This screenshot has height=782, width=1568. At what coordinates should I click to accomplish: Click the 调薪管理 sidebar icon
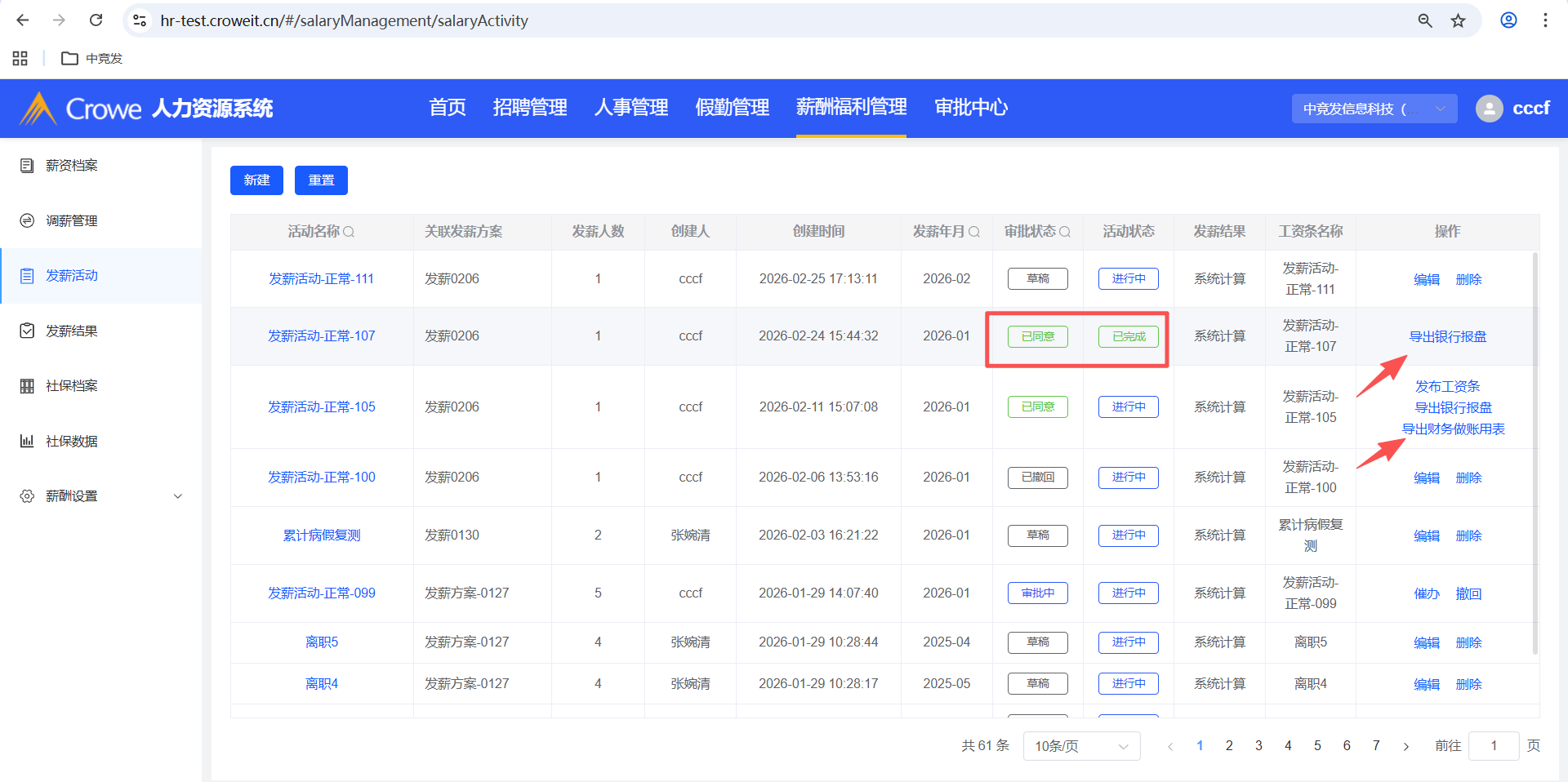coord(27,221)
